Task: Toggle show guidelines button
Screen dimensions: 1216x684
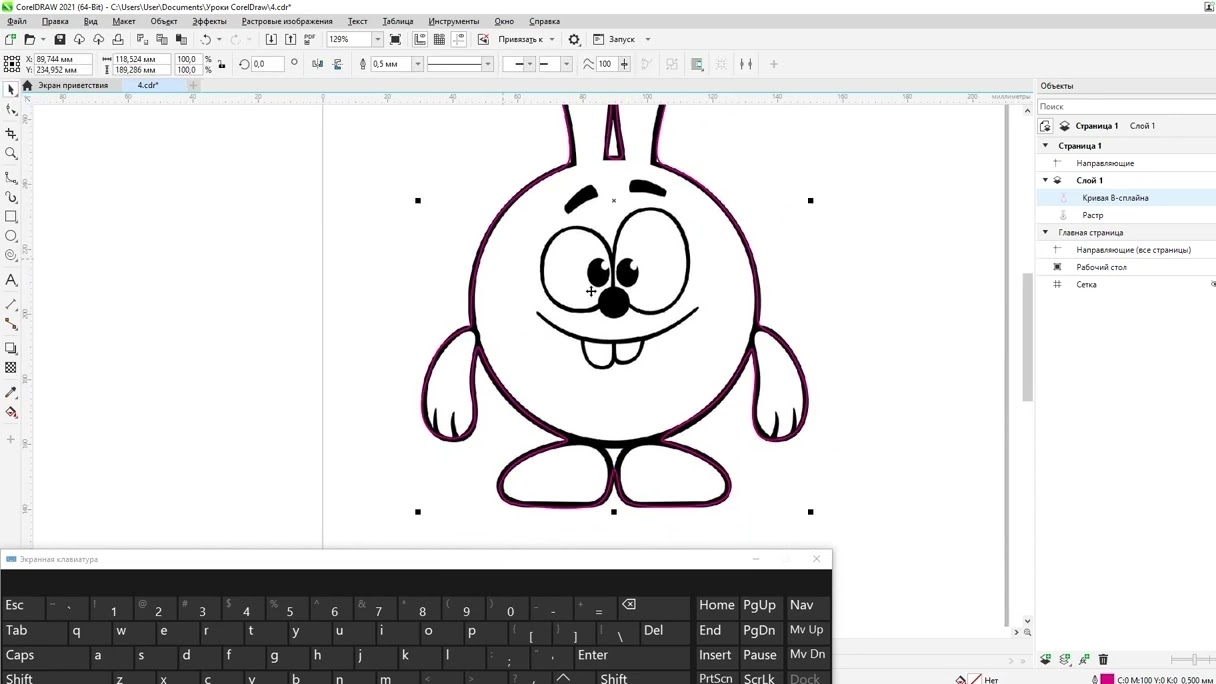Action: coord(459,39)
